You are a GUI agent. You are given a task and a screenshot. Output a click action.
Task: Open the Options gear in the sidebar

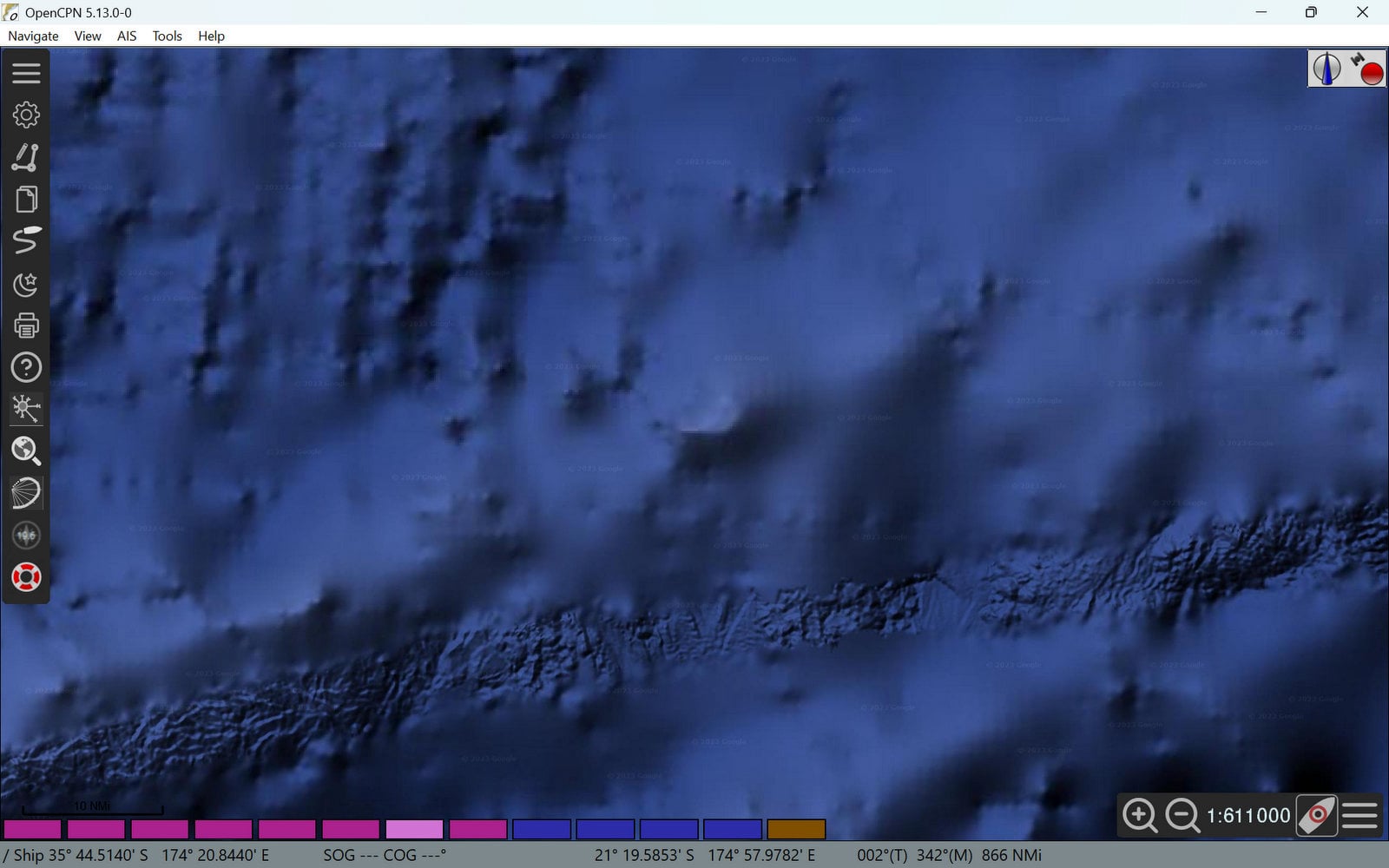point(26,115)
